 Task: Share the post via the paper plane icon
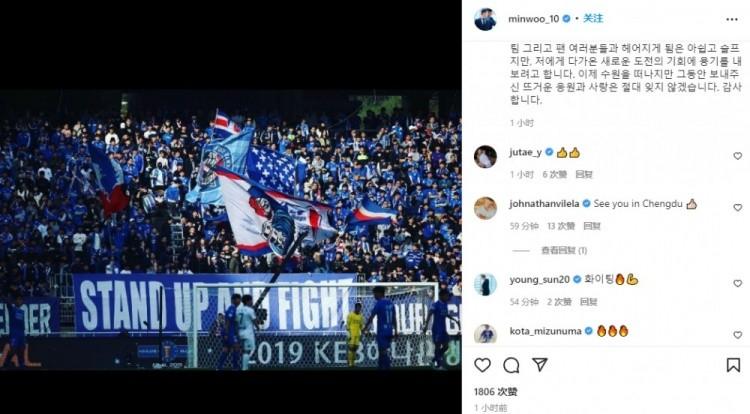point(540,365)
